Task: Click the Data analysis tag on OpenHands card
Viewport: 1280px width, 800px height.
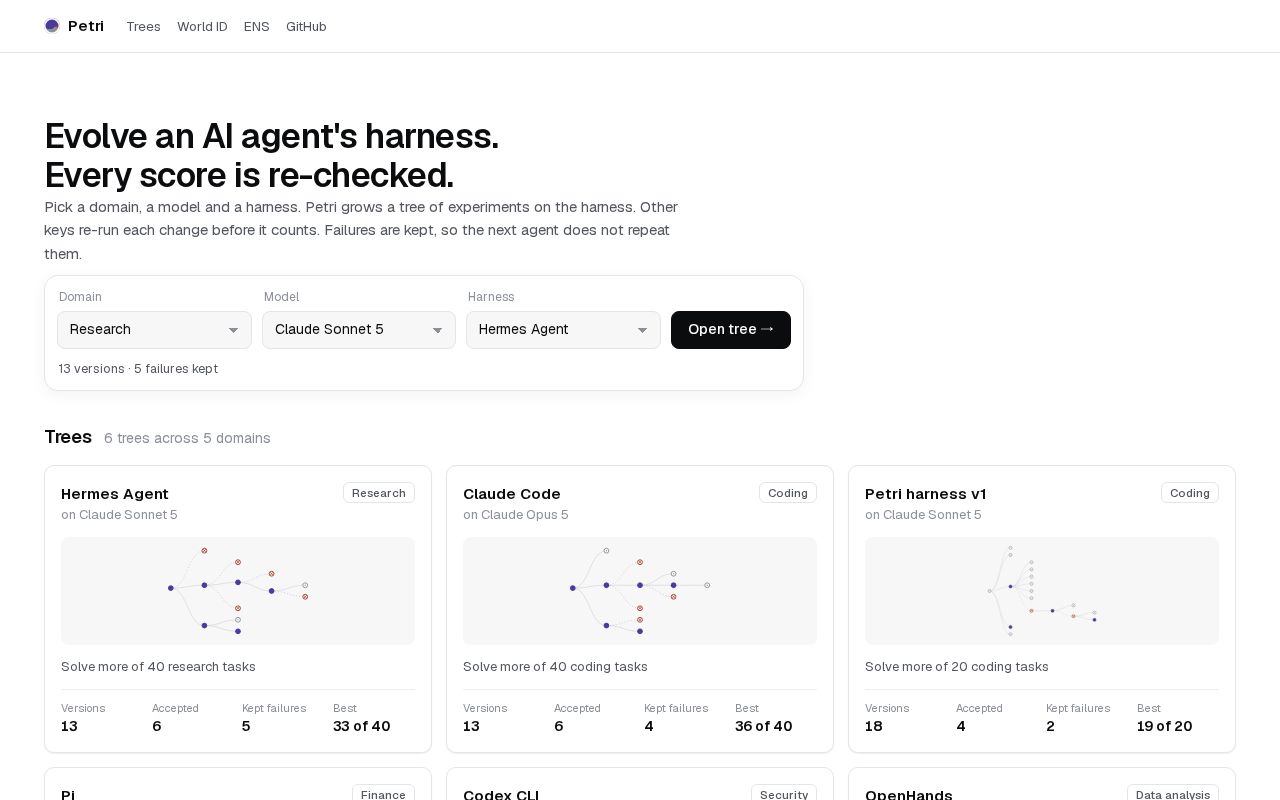Action: tap(1173, 794)
